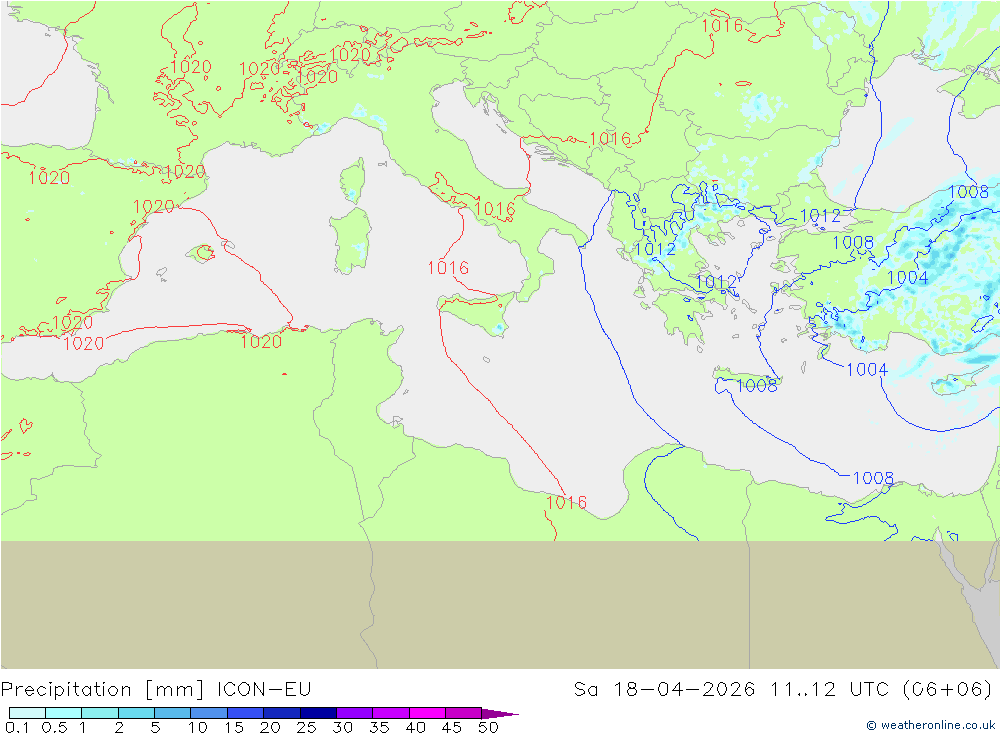The width and height of the screenshot is (1000, 733).
Task: Click the red 1016 label in the Tyrrhenian Sea
Action: point(448,268)
